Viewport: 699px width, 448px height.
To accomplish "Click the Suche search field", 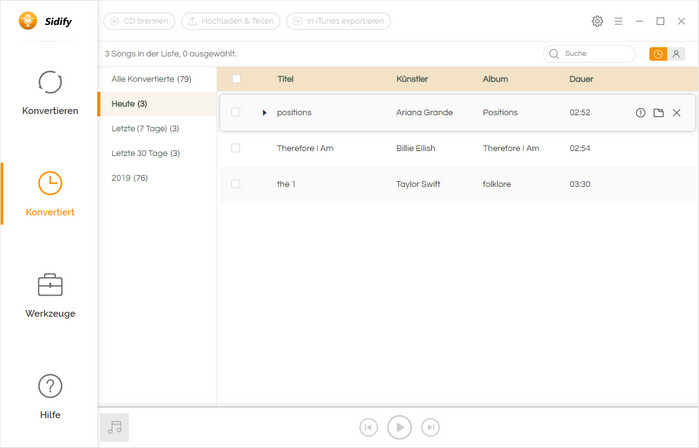I will 589,54.
